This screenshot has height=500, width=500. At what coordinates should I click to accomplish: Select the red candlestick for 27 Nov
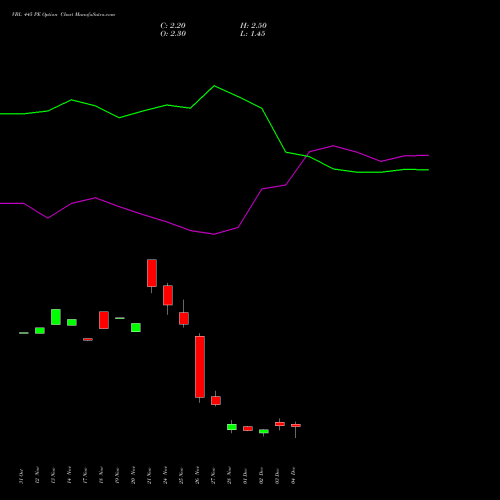(216, 400)
